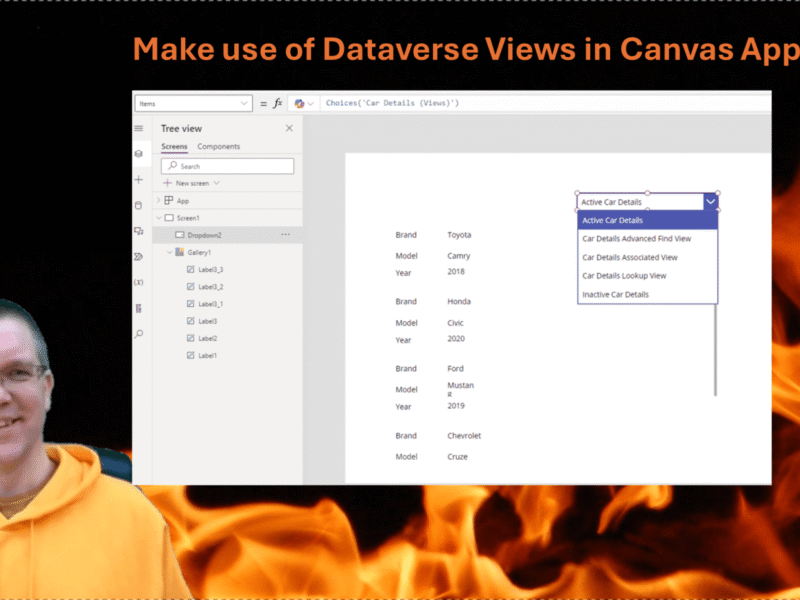Click the Toyota brand value
The image size is (800, 600).
[x=459, y=235]
